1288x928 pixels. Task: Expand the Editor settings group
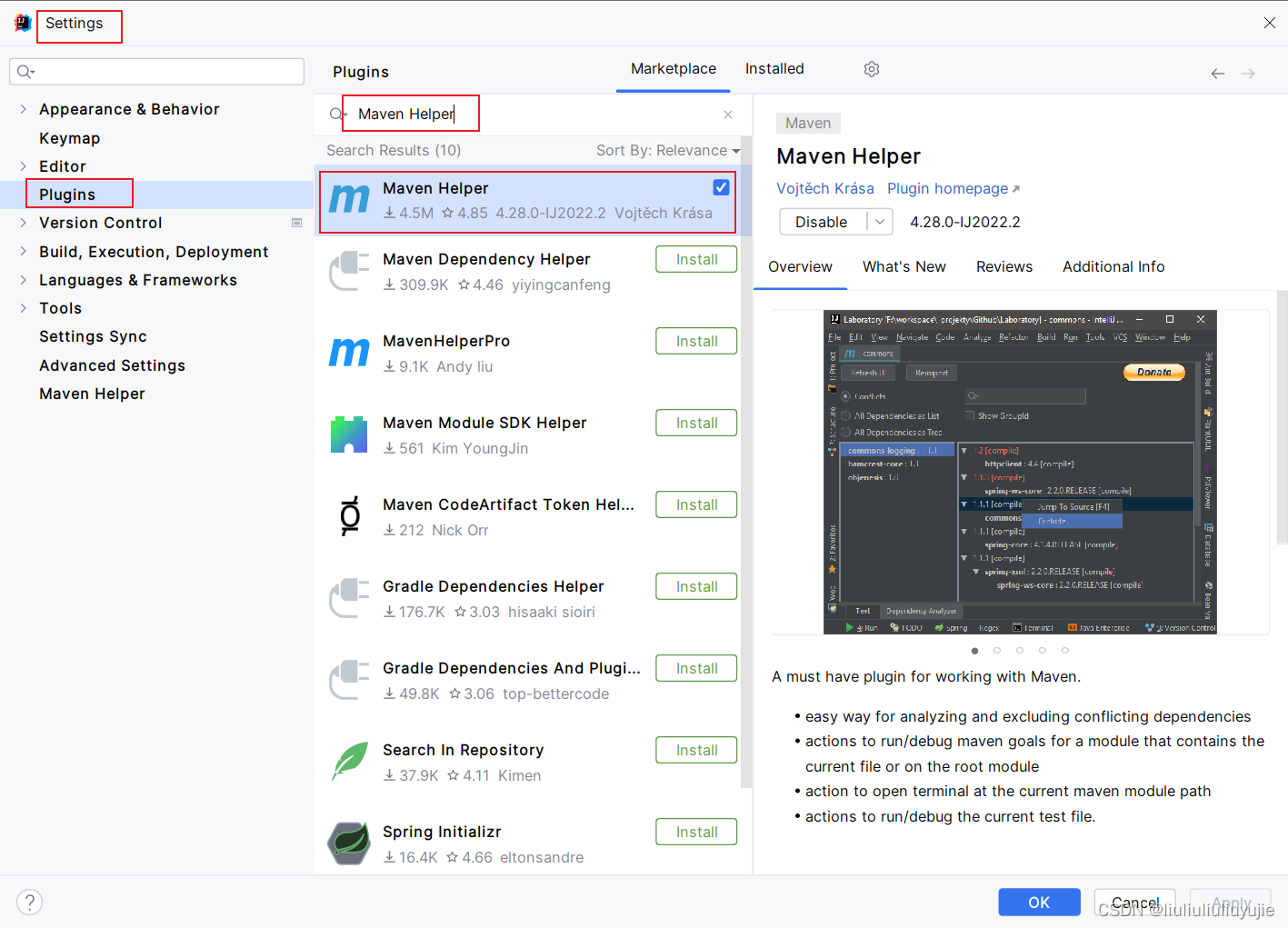(23, 166)
